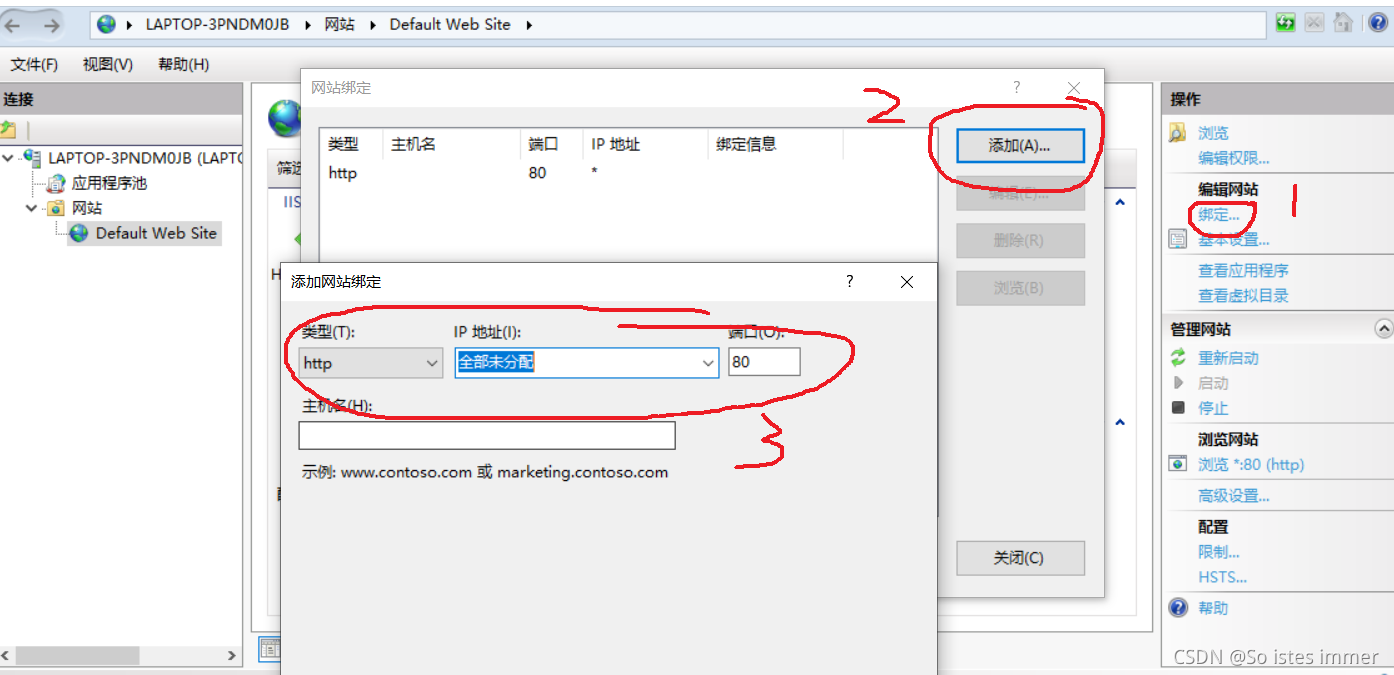Click the 端口 port input field
This screenshot has height=675, width=1394.
[764, 362]
